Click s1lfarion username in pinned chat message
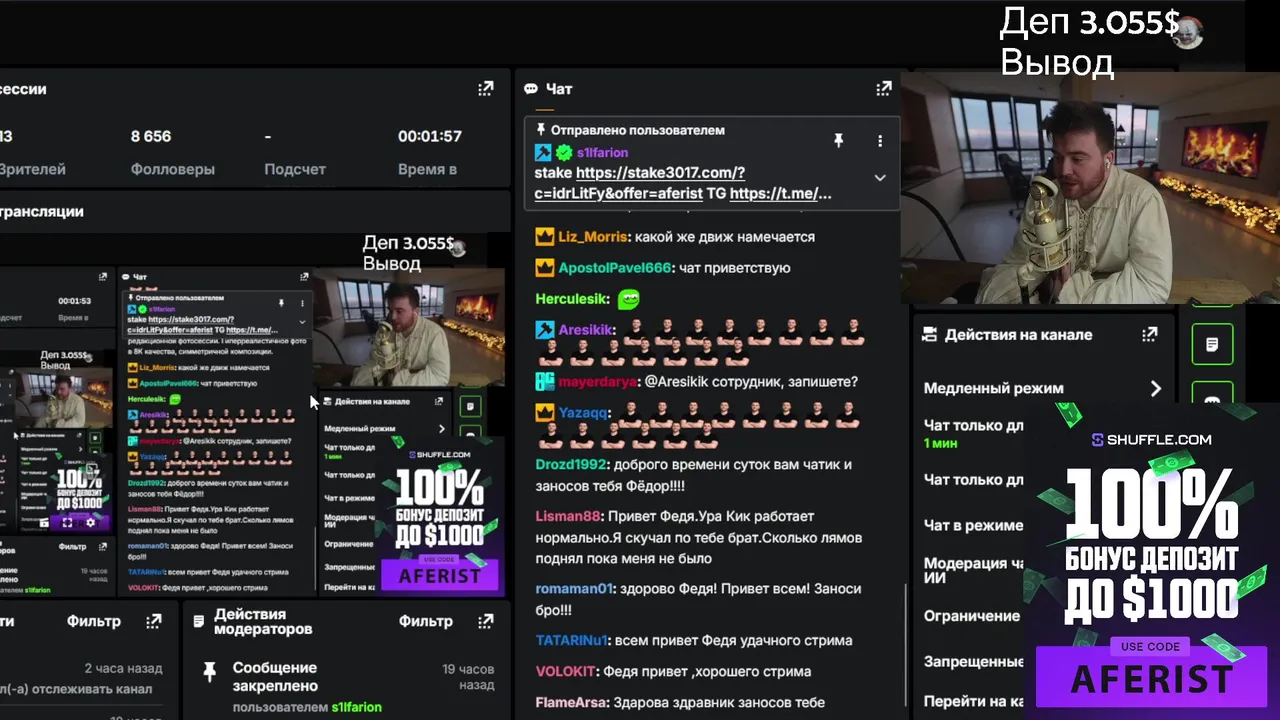1280x720 pixels. pos(602,153)
